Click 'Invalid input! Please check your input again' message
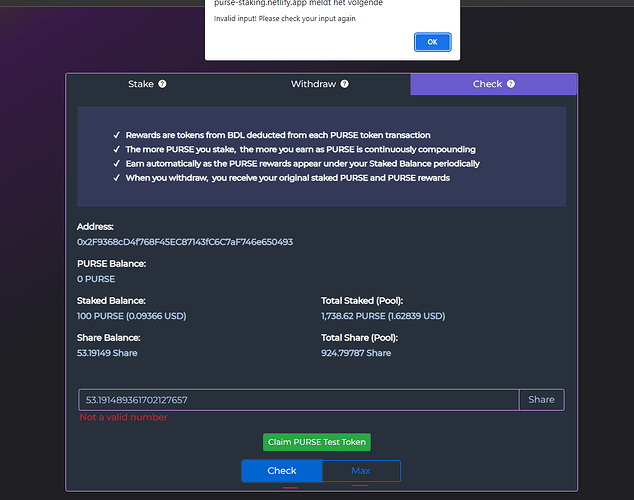The image size is (634, 500). click(x=285, y=19)
